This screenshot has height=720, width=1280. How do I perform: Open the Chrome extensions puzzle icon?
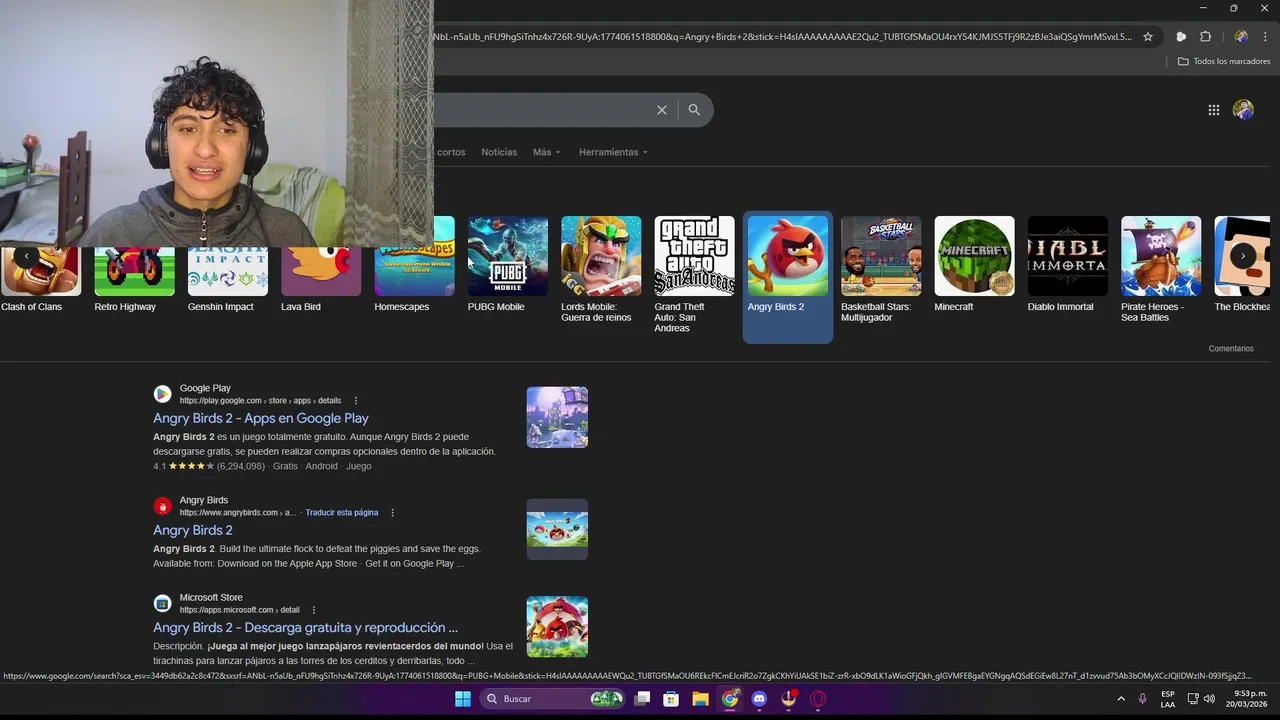[1206, 37]
